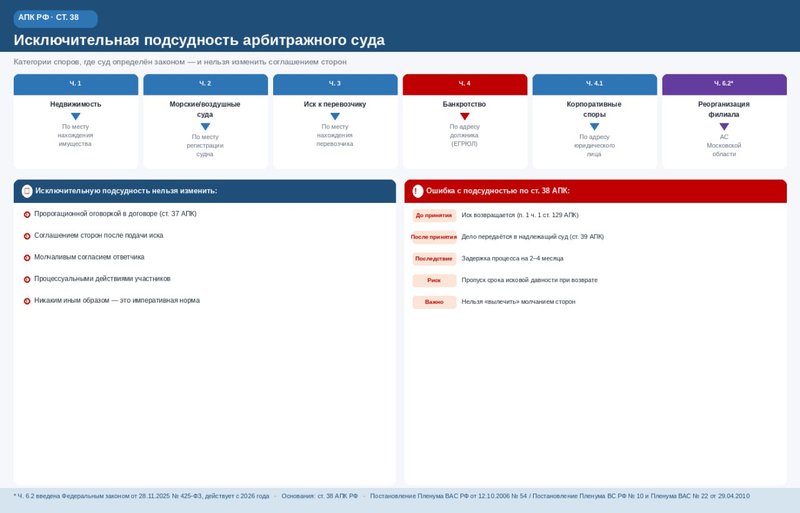Click the line Соглашением сторон после подачи иска
Image resolution: width=800 pixels, height=513 pixels.
(x=99, y=235)
